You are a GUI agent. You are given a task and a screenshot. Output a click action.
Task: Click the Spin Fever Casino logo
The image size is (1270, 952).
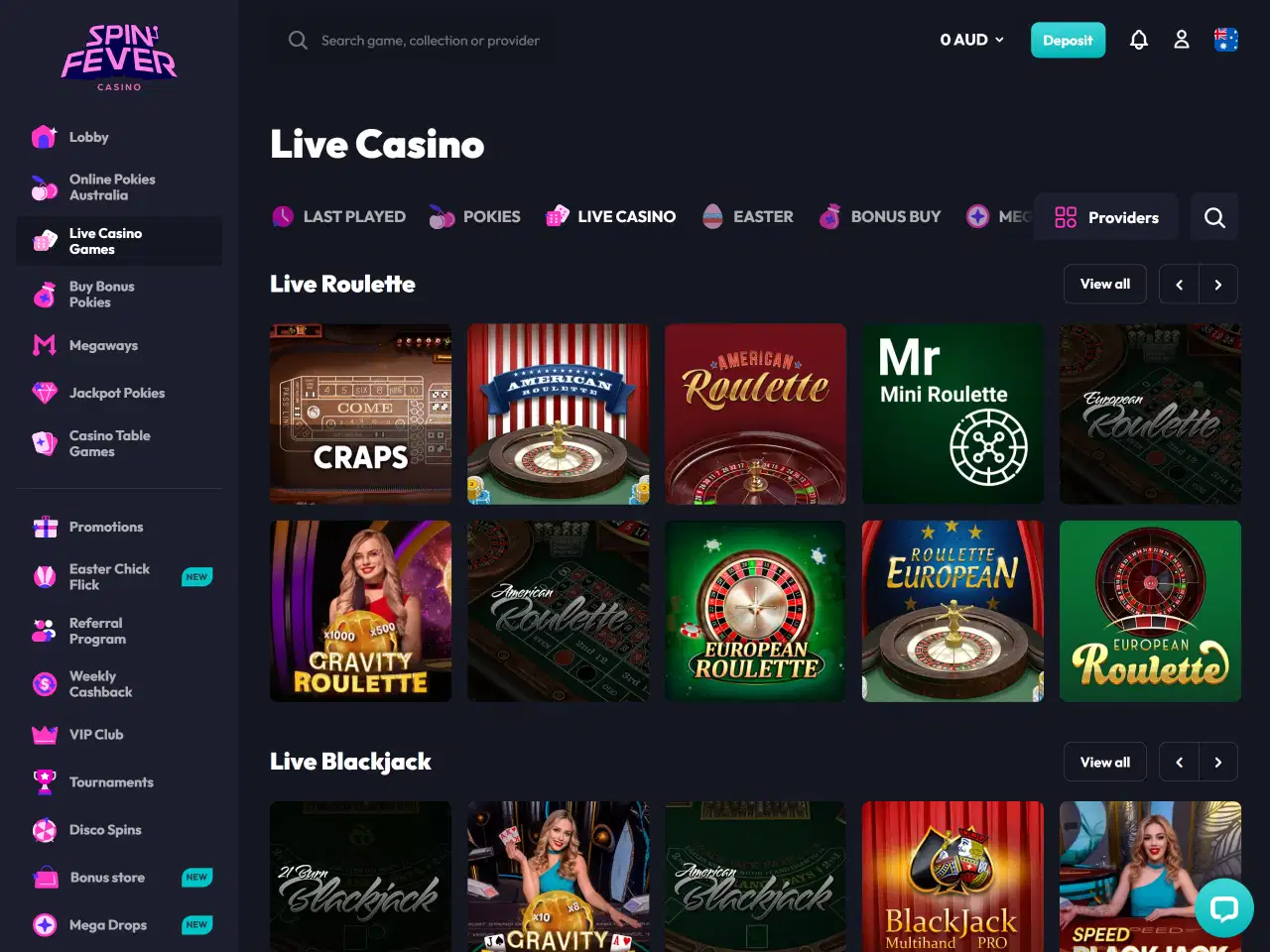pyautogui.click(x=119, y=58)
